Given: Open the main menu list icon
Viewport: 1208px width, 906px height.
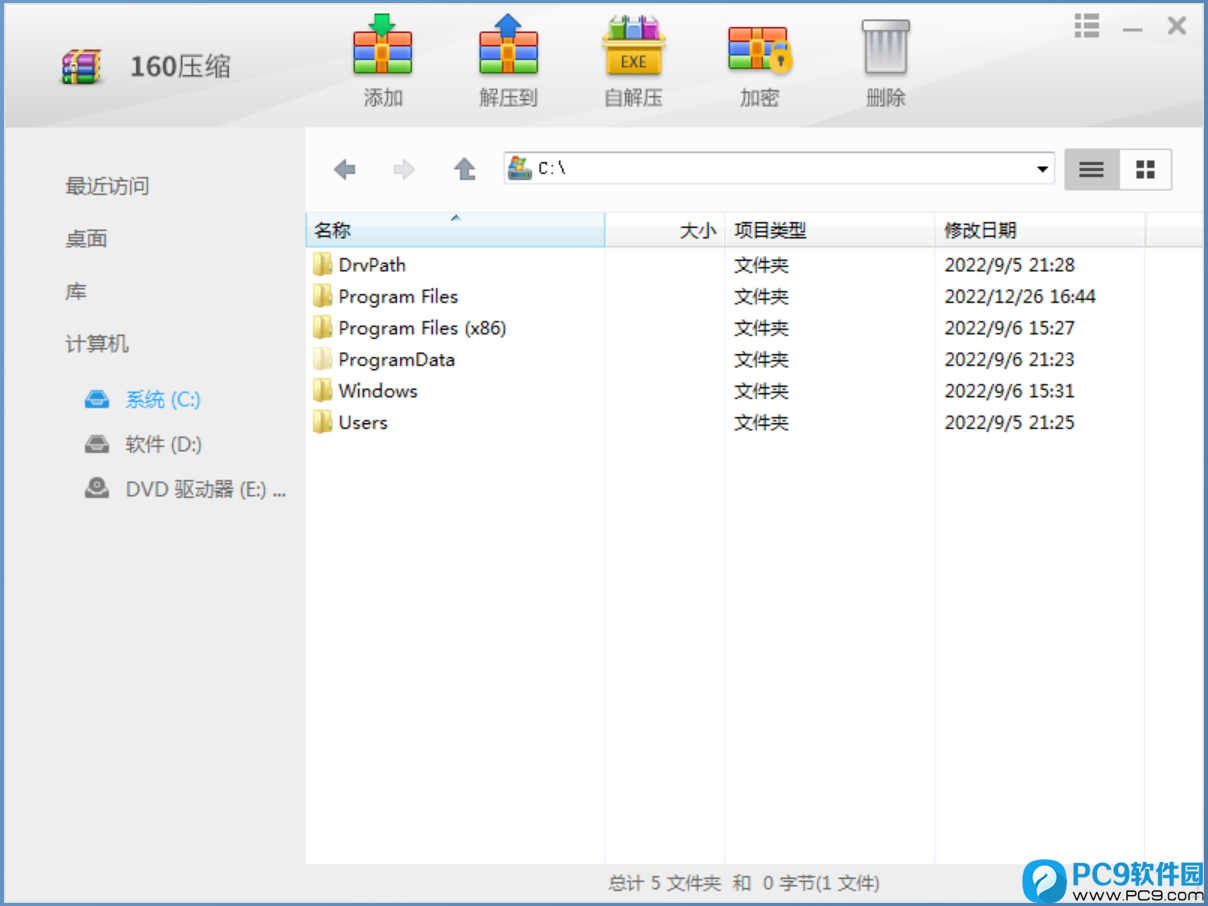Looking at the screenshot, I should point(1087,26).
